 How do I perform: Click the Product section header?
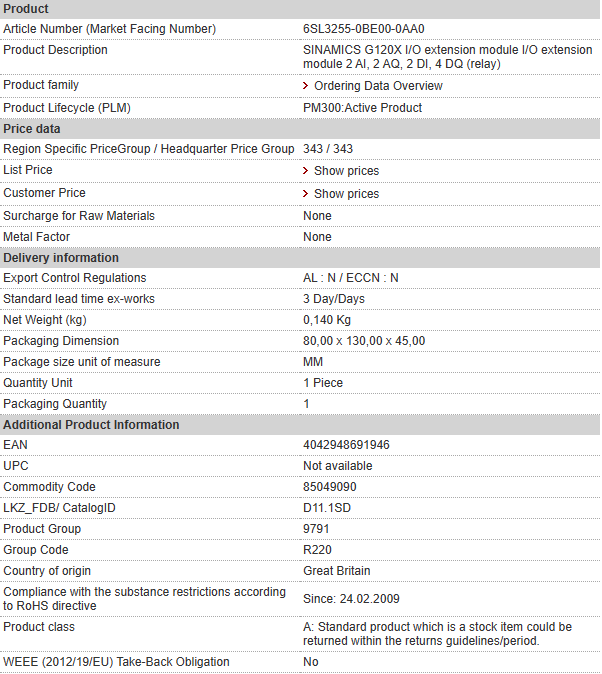(x=300, y=9)
